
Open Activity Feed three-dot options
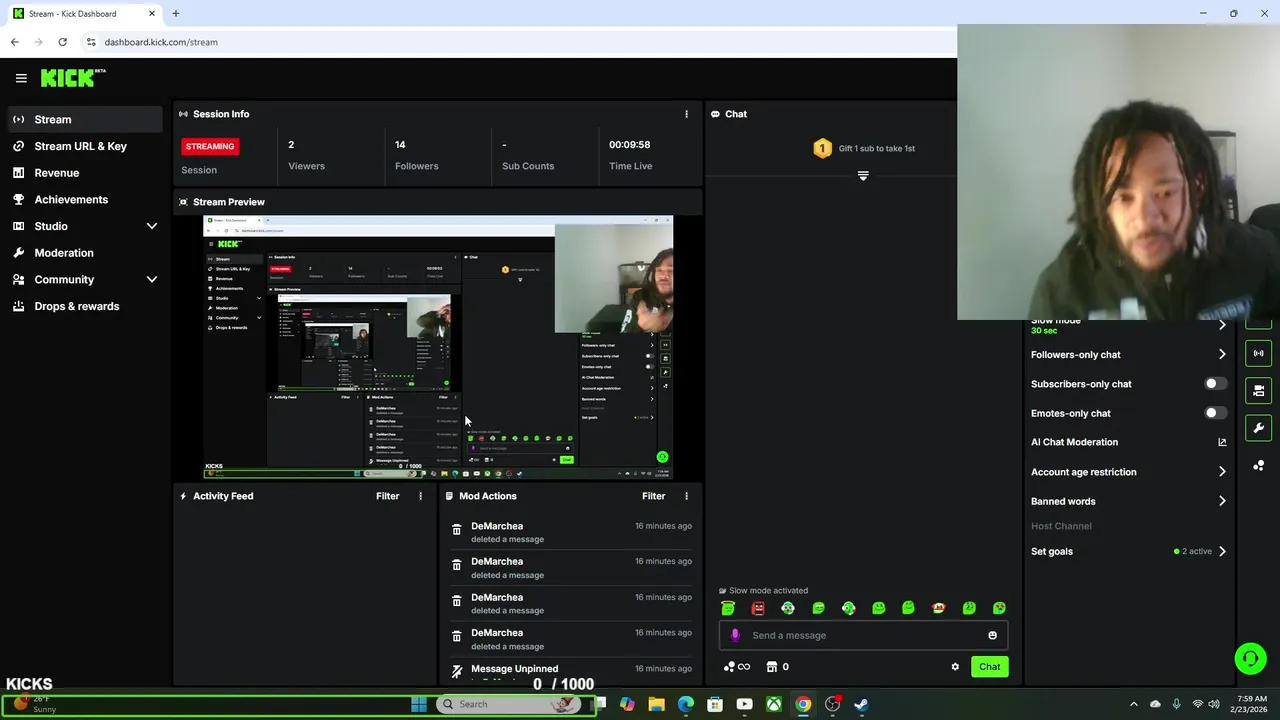pyautogui.click(x=420, y=496)
